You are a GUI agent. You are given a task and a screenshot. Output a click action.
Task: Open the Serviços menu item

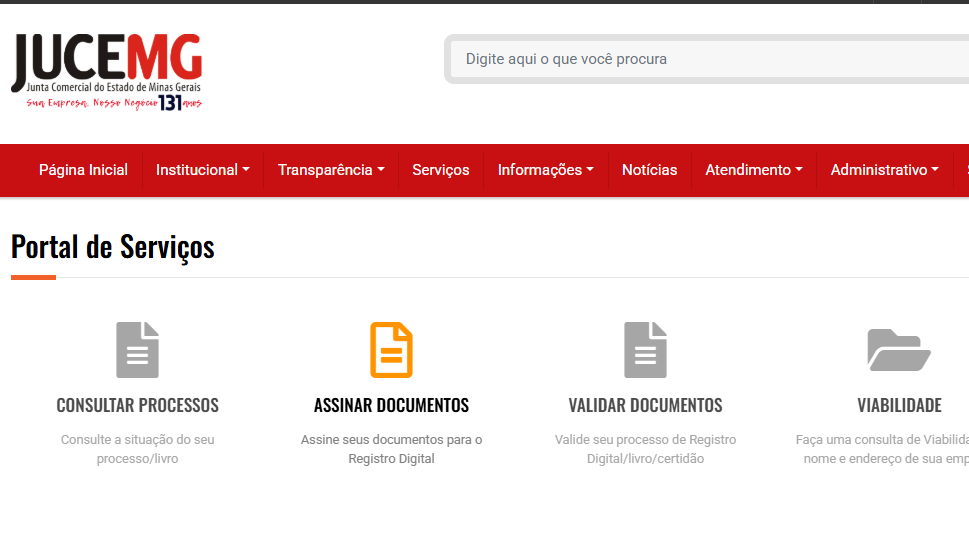[441, 170]
